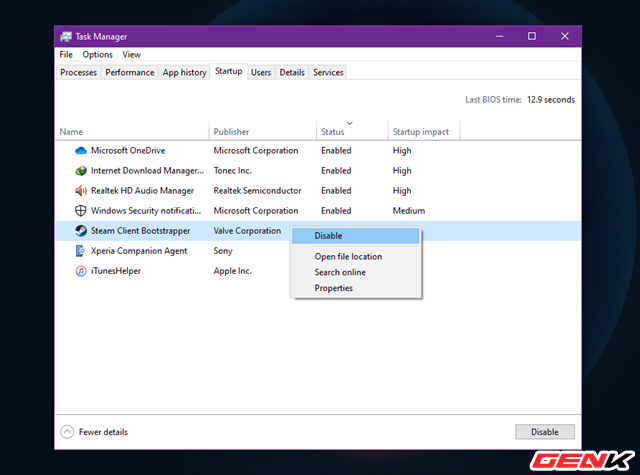The image size is (640, 475).
Task: Click the iTunesHelper music icon
Action: tap(81, 271)
